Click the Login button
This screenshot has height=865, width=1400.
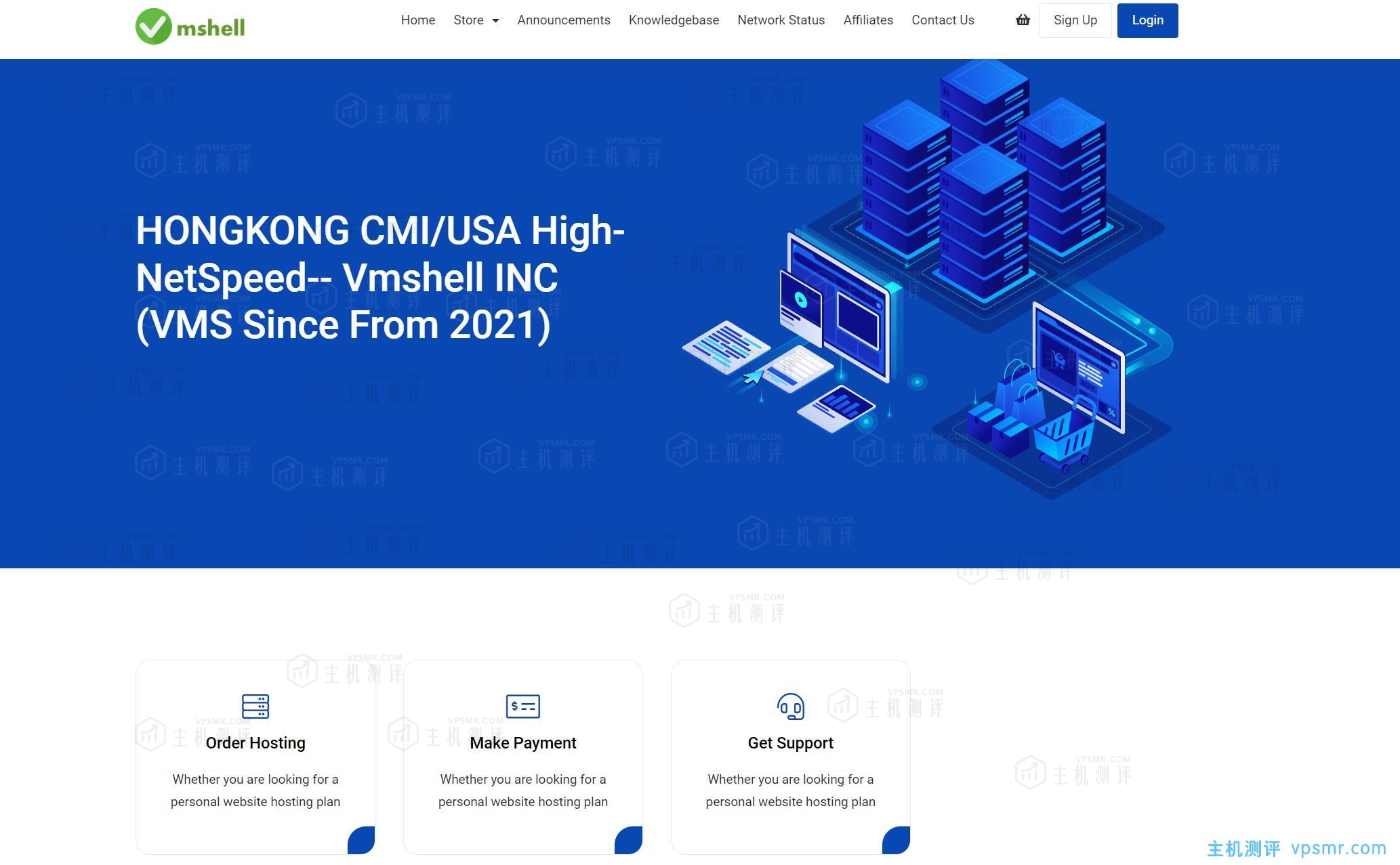(x=1147, y=20)
